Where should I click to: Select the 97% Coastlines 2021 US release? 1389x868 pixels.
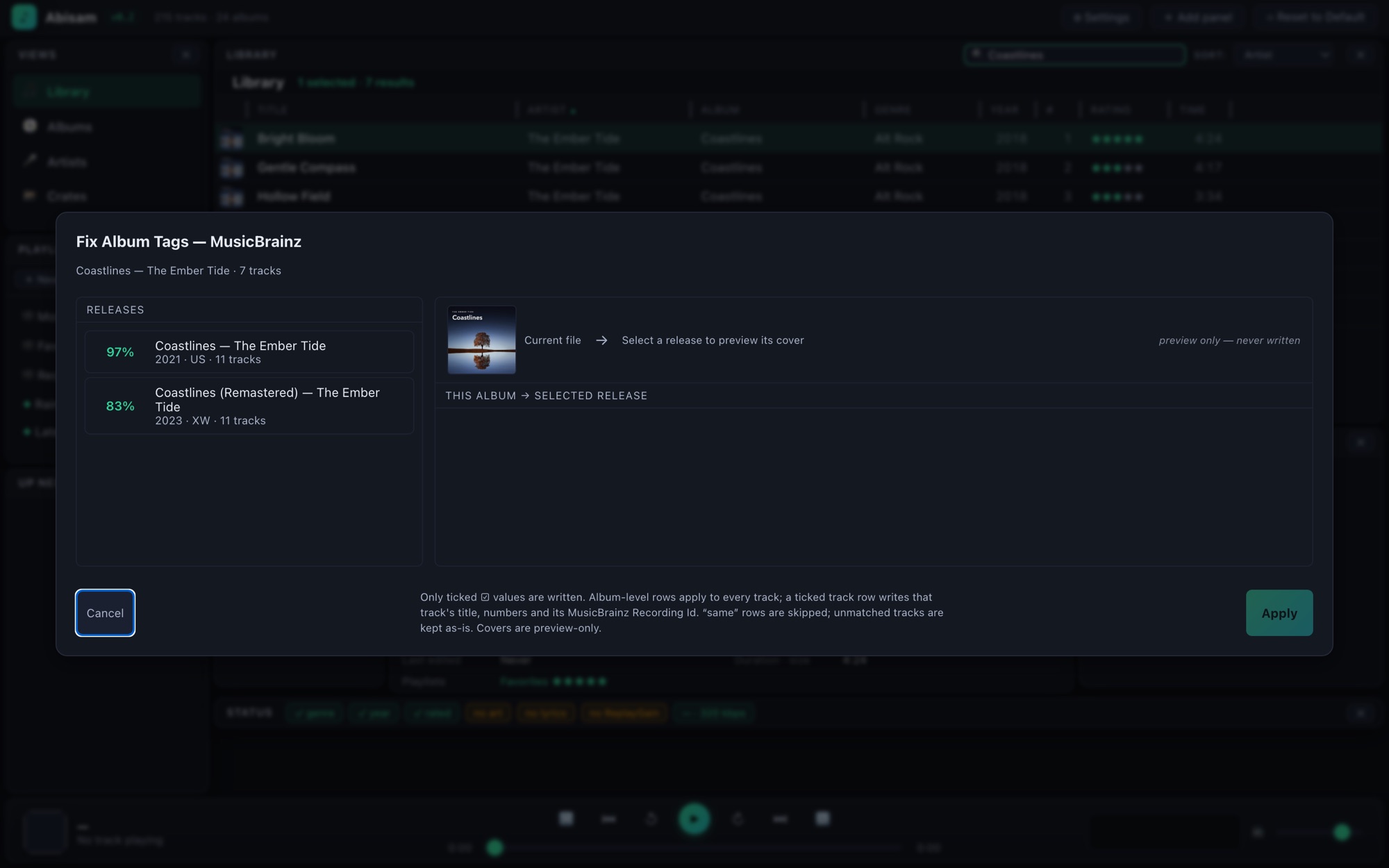[x=249, y=352]
